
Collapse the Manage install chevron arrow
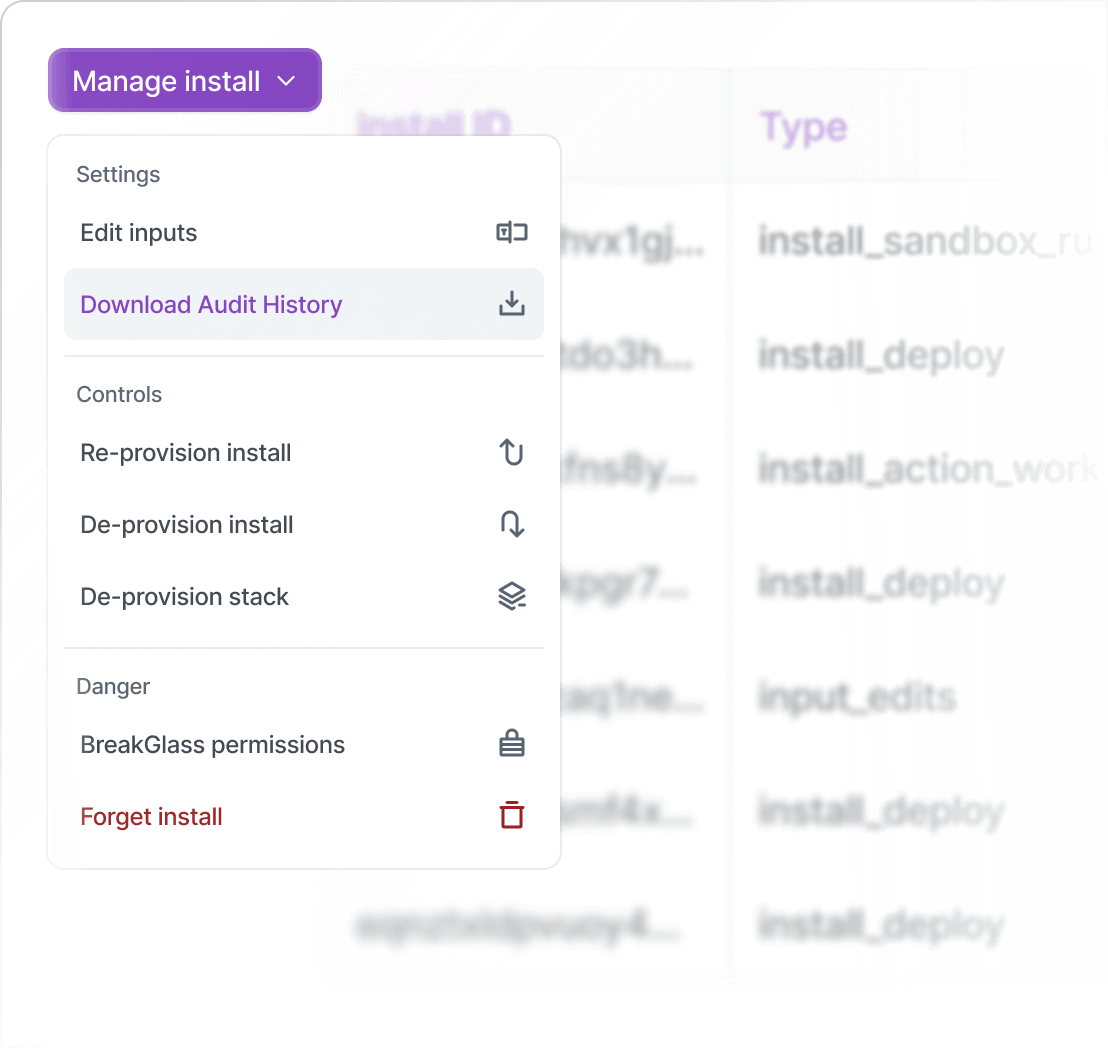coord(286,81)
